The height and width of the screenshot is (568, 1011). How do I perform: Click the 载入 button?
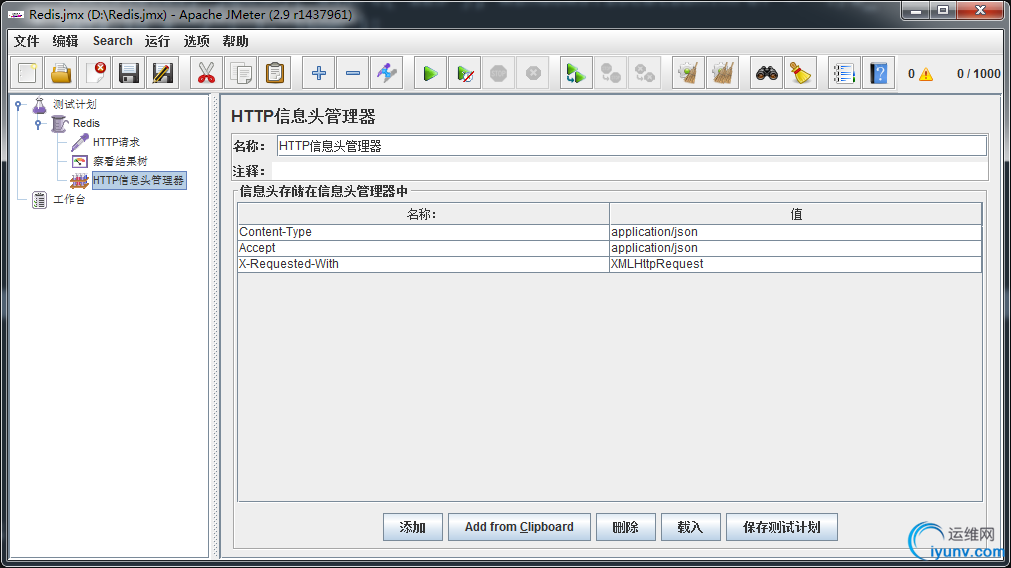[x=690, y=527]
